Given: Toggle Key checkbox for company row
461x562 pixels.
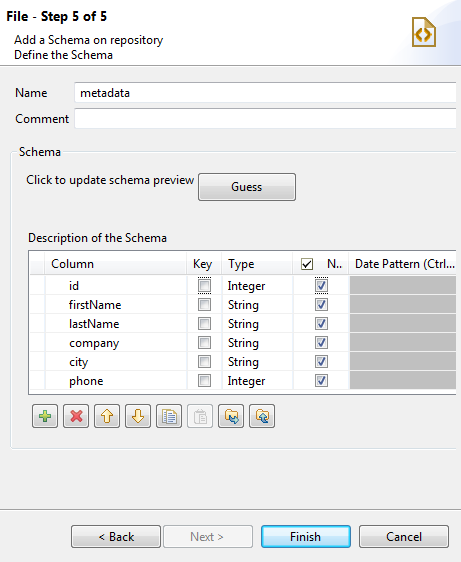Looking at the screenshot, I should point(204,343).
